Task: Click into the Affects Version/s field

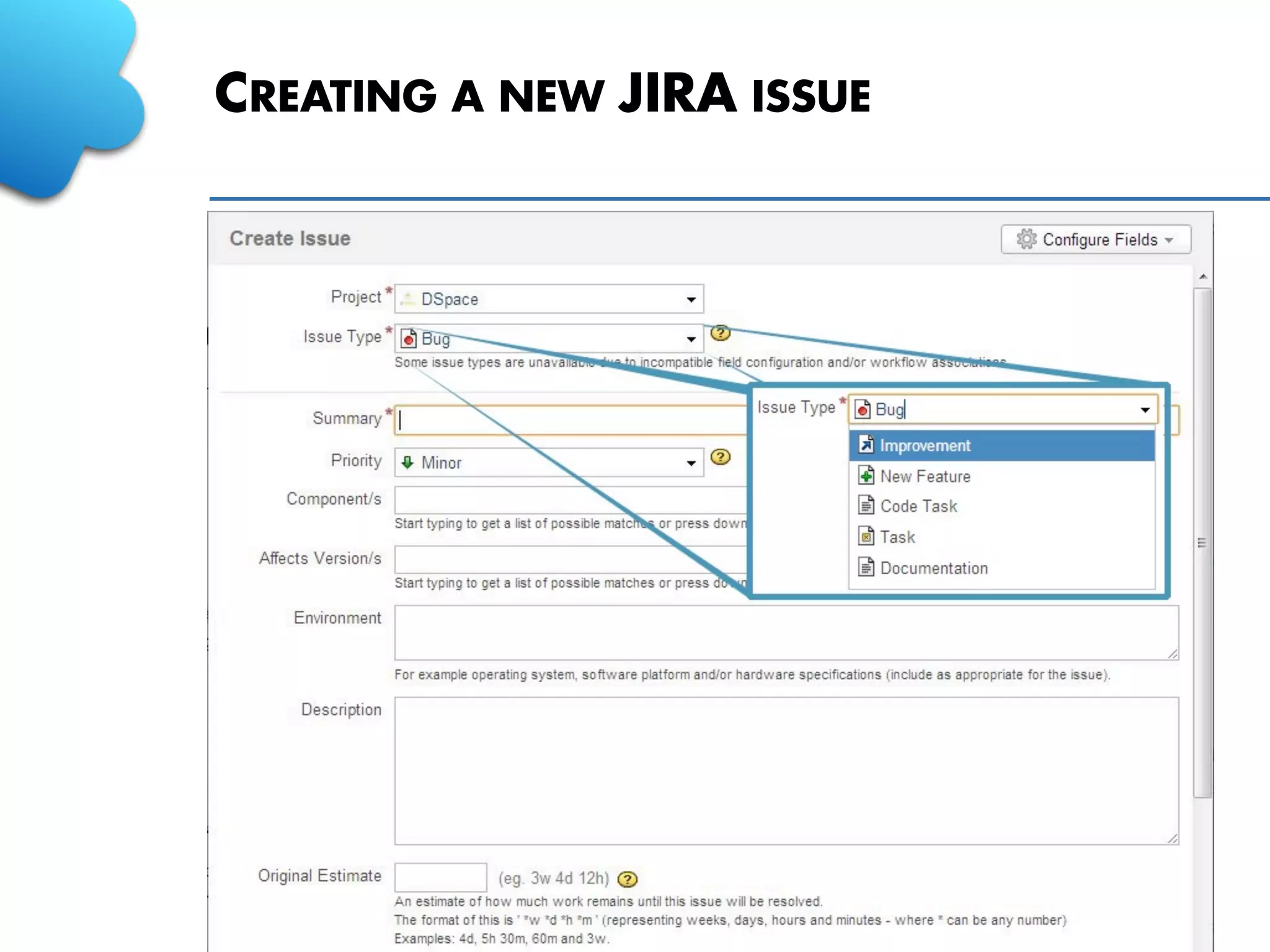Action: [571, 560]
